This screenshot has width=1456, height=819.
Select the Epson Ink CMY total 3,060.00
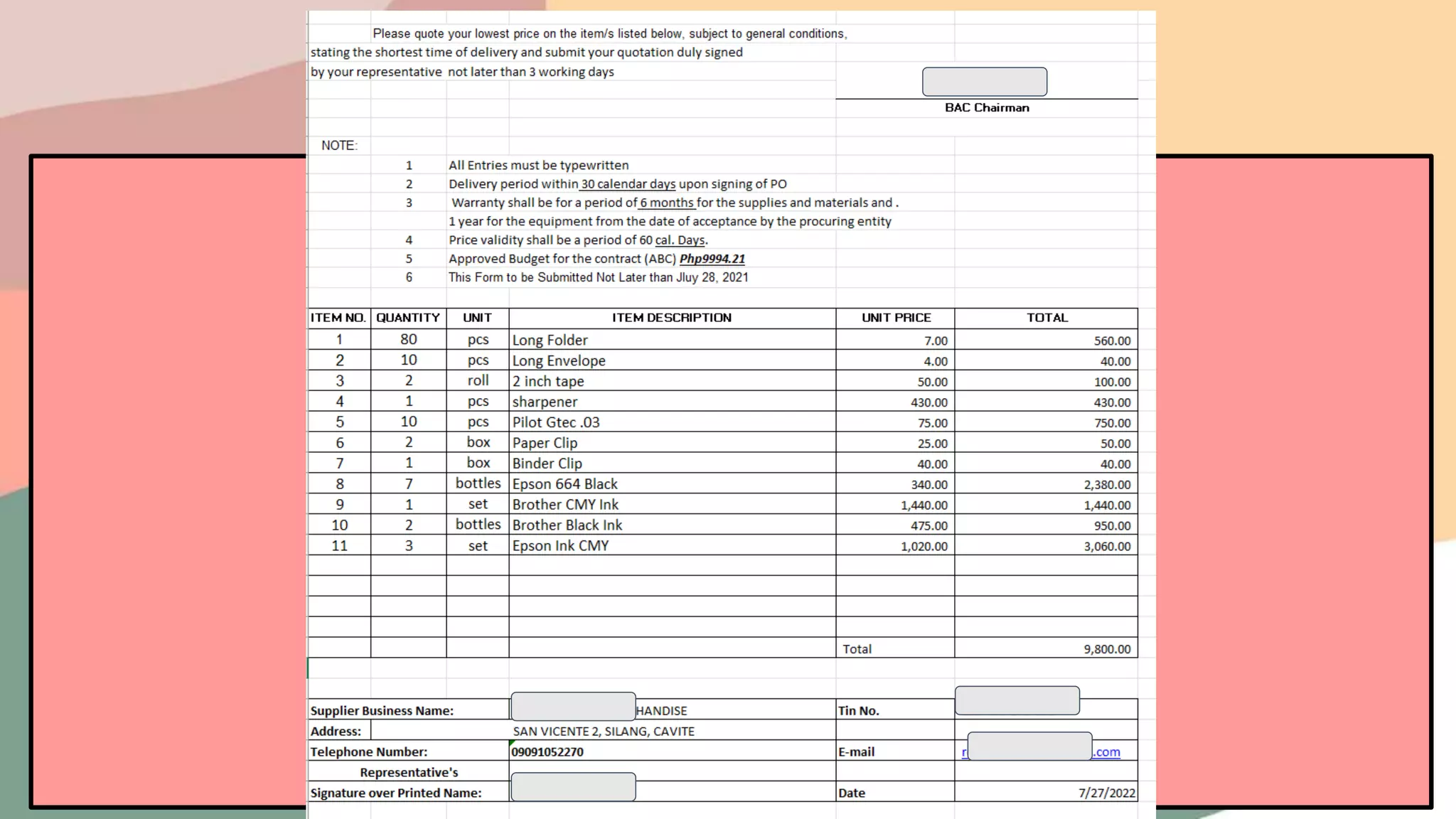(1106, 546)
